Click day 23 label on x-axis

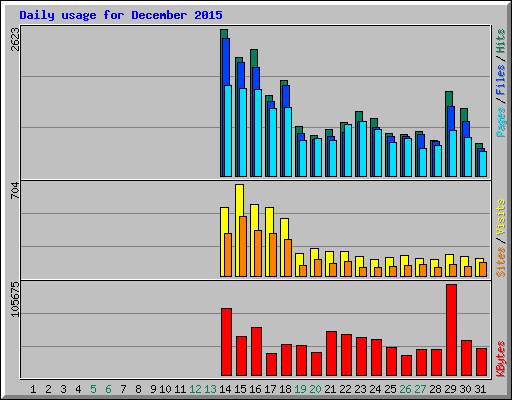pos(360,389)
